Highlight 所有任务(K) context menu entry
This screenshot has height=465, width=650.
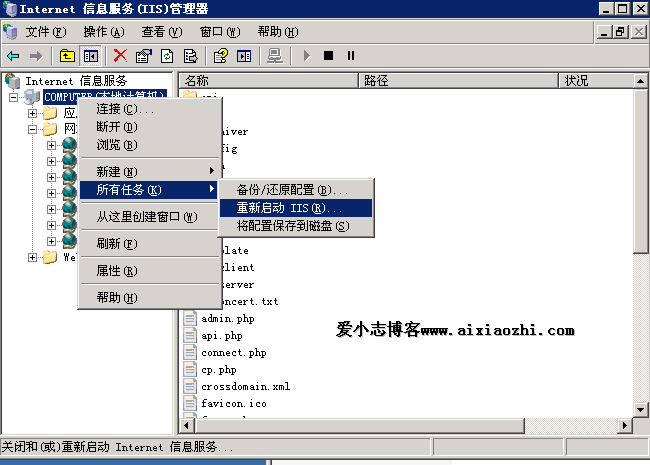(149, 190)
